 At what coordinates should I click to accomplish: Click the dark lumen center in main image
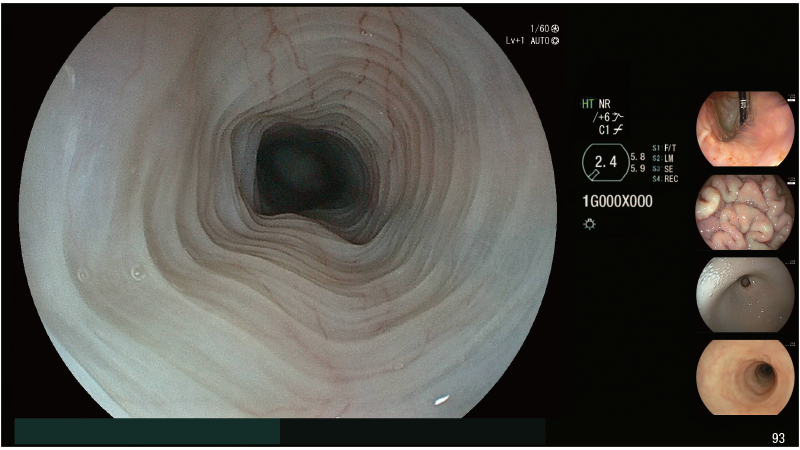coord(300,165)
